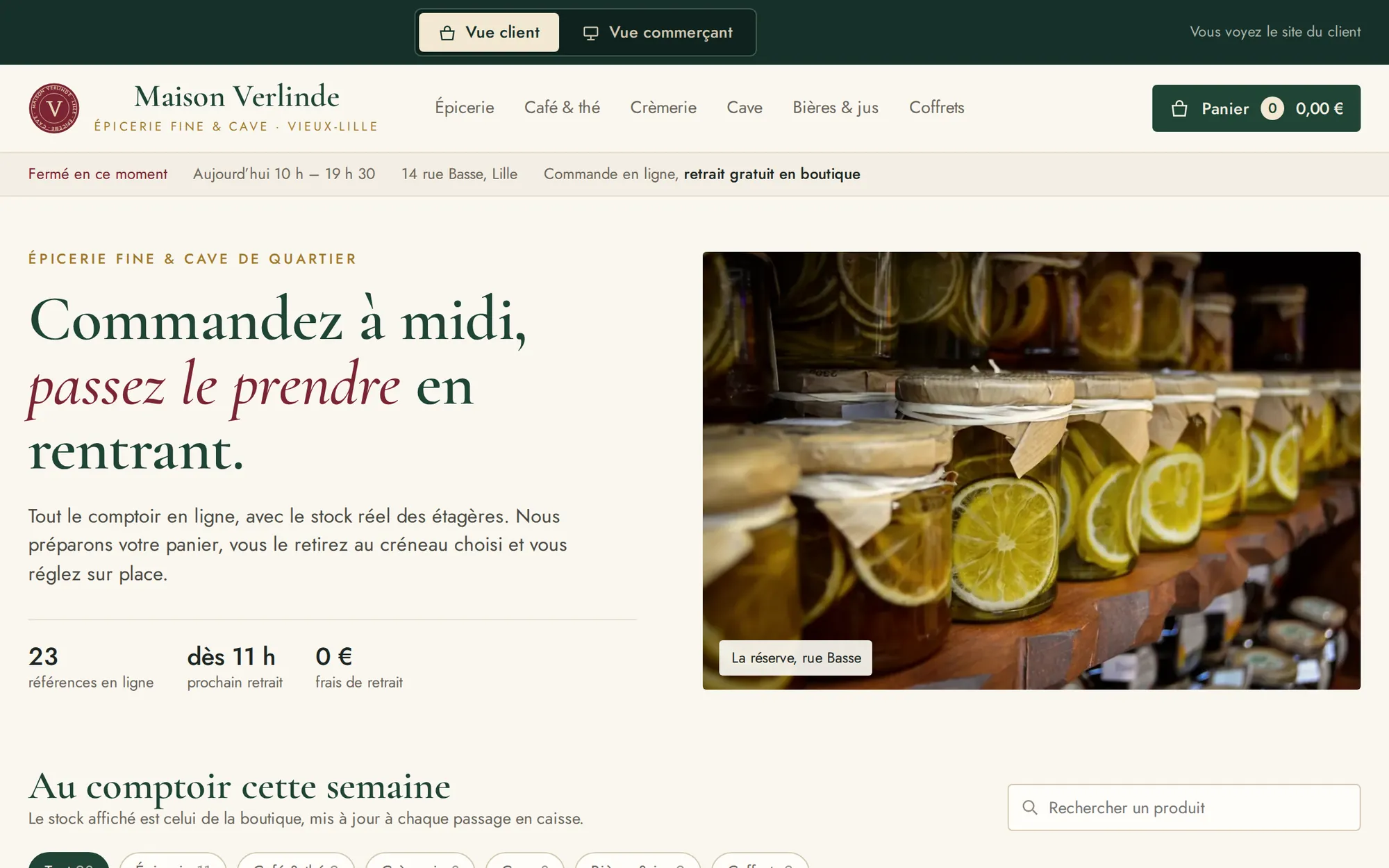Go to the Cave section
Image resolution: width=1389 pixels, height=868 pixels.
(x=745, y=108)
